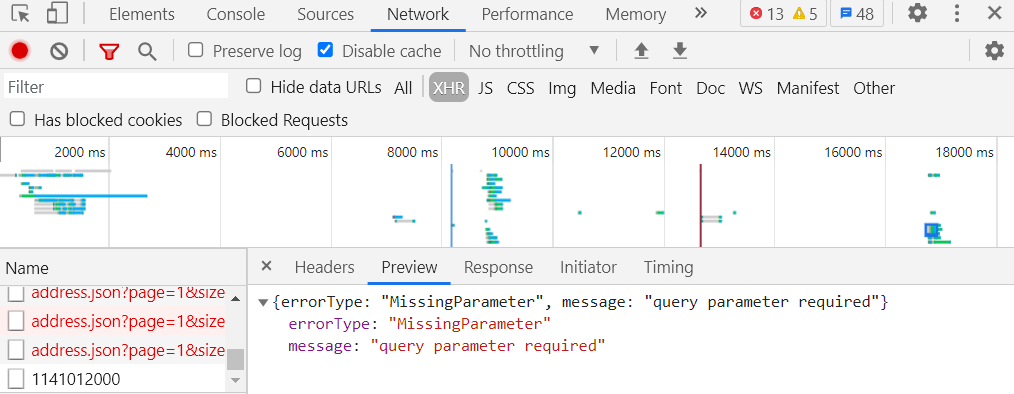Viewport: 1014px width, 394px height.
Task: Export HAR file download arrow icon
Action: 679,51
